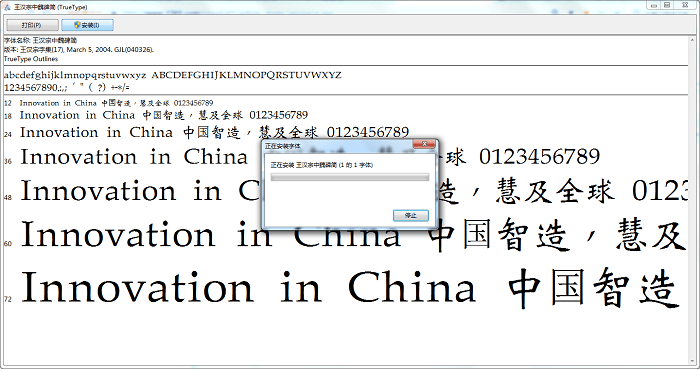
Task: Close the font installing dialog
Action: point(424,144)
